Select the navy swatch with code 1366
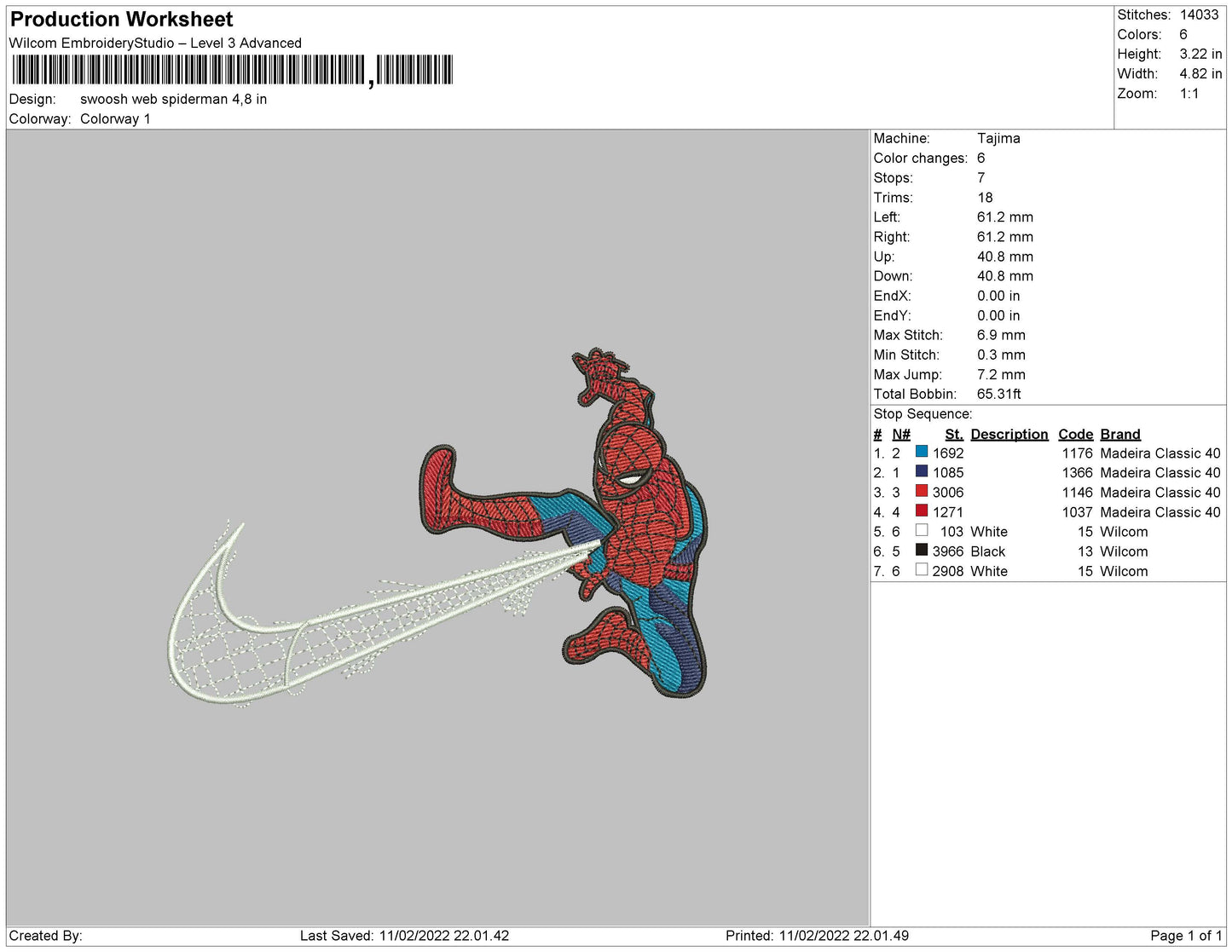This screenshot has height=952, width=1232. pyautogui.click(x=921, y=471)
